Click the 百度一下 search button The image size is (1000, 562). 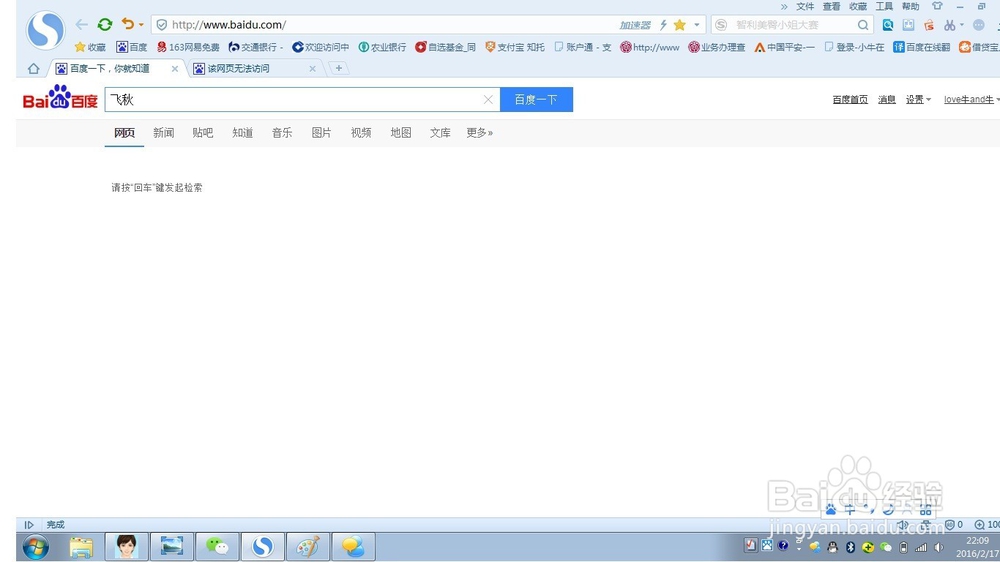tap(536, 100)
